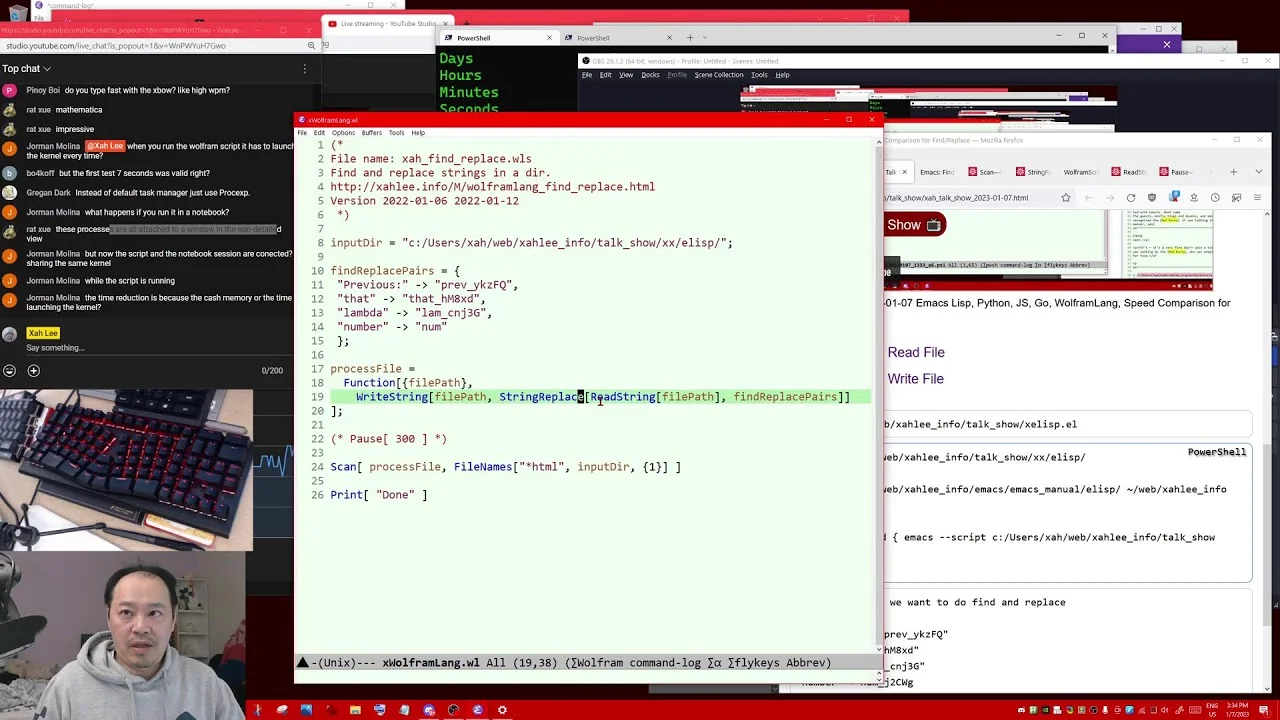This screenshot has height=720, width=1280.
Task: Add a new PowerShell terminal tab
Action: pyautogui.click(x=689, y=38)
